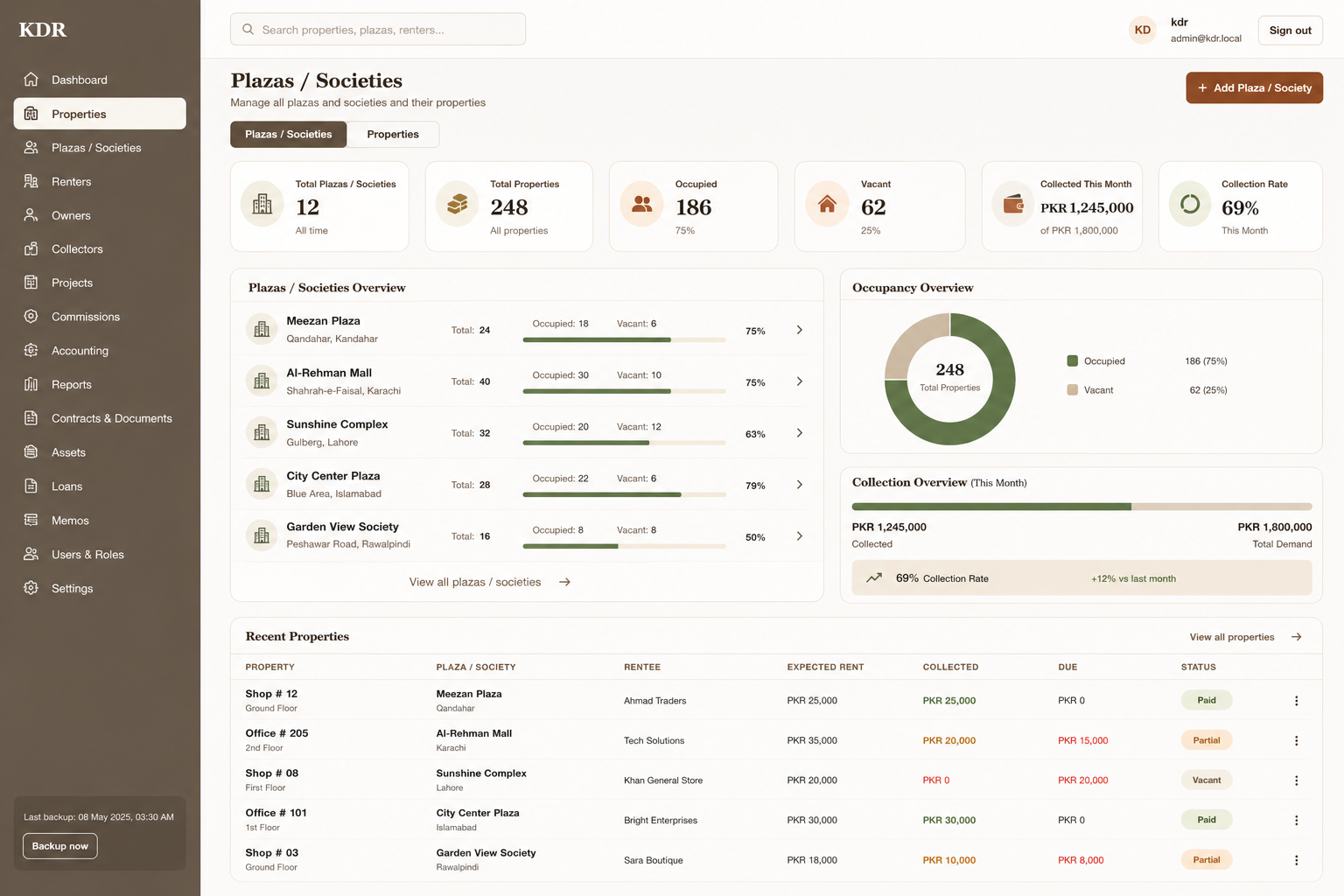Screen dimensions: 1344x896
Task: Open the Assets sidebar icon
Action: pyautogui.click(x=31, y=452)
